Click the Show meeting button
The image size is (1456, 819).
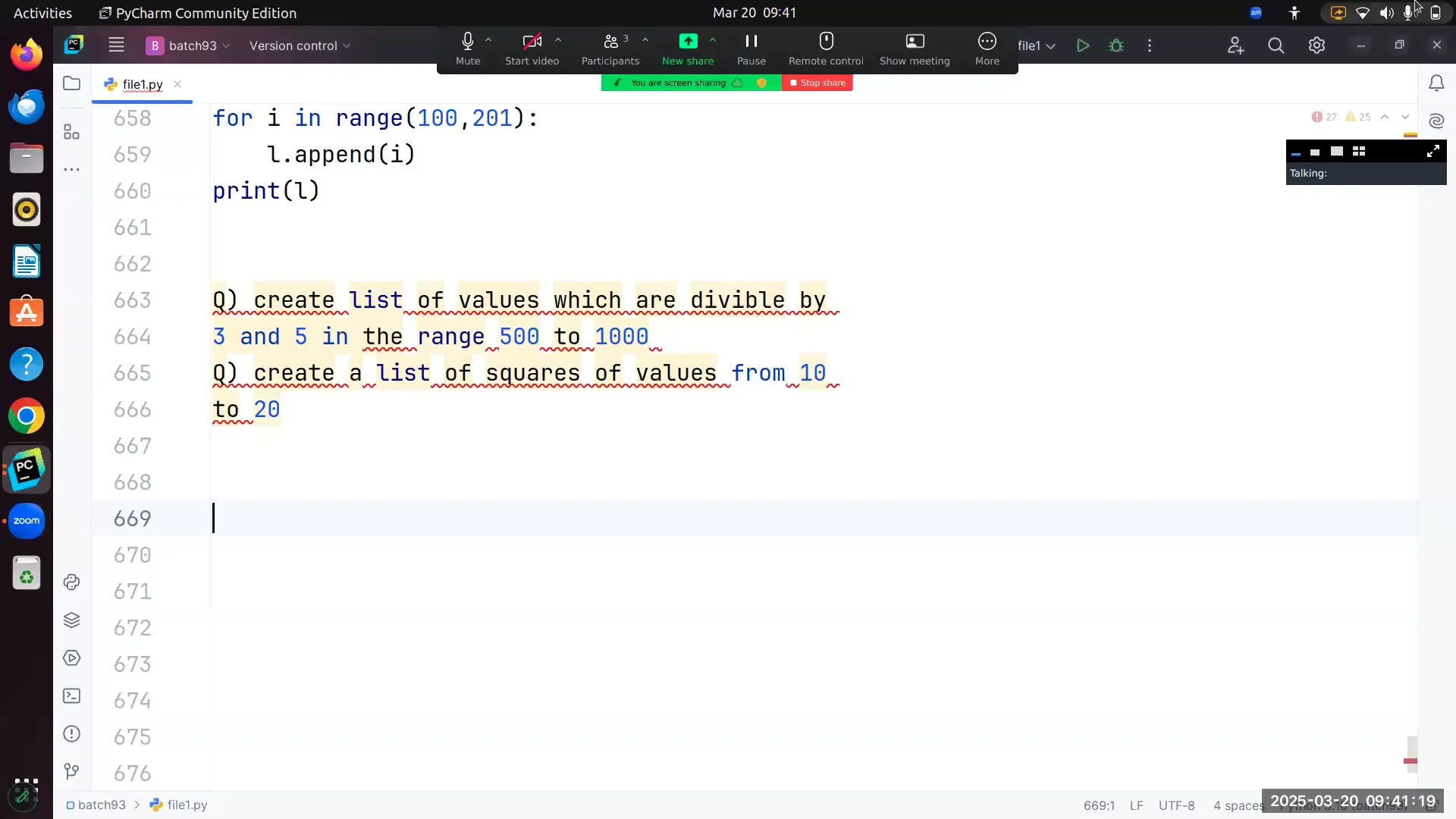point(915,45)
